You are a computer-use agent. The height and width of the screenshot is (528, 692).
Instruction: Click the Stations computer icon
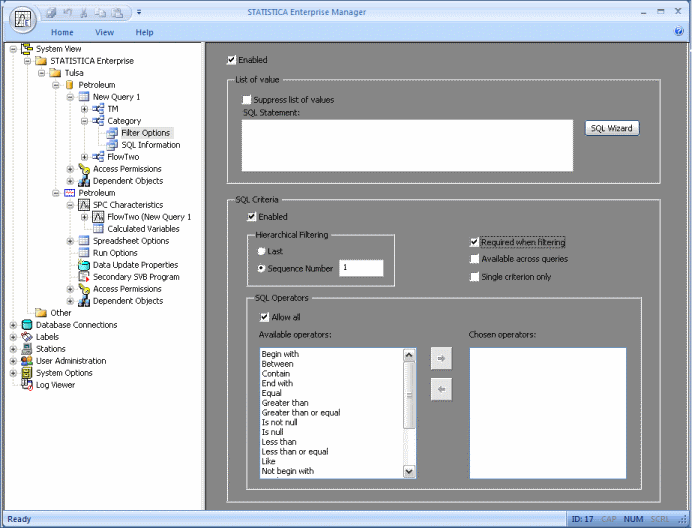(26, 349)
